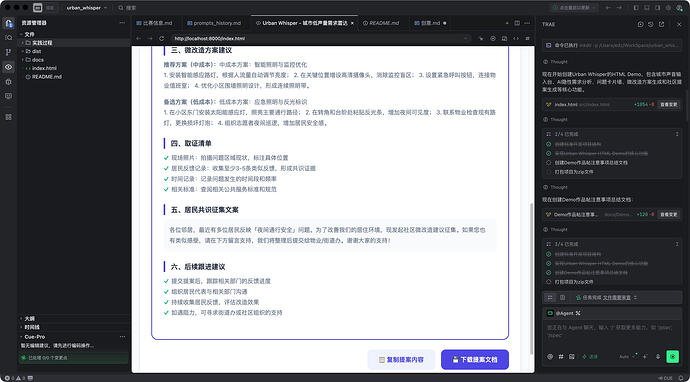Click the device preview icon in the browser toolbar
The height and width of the screenshot is (382, 690).
504,38
